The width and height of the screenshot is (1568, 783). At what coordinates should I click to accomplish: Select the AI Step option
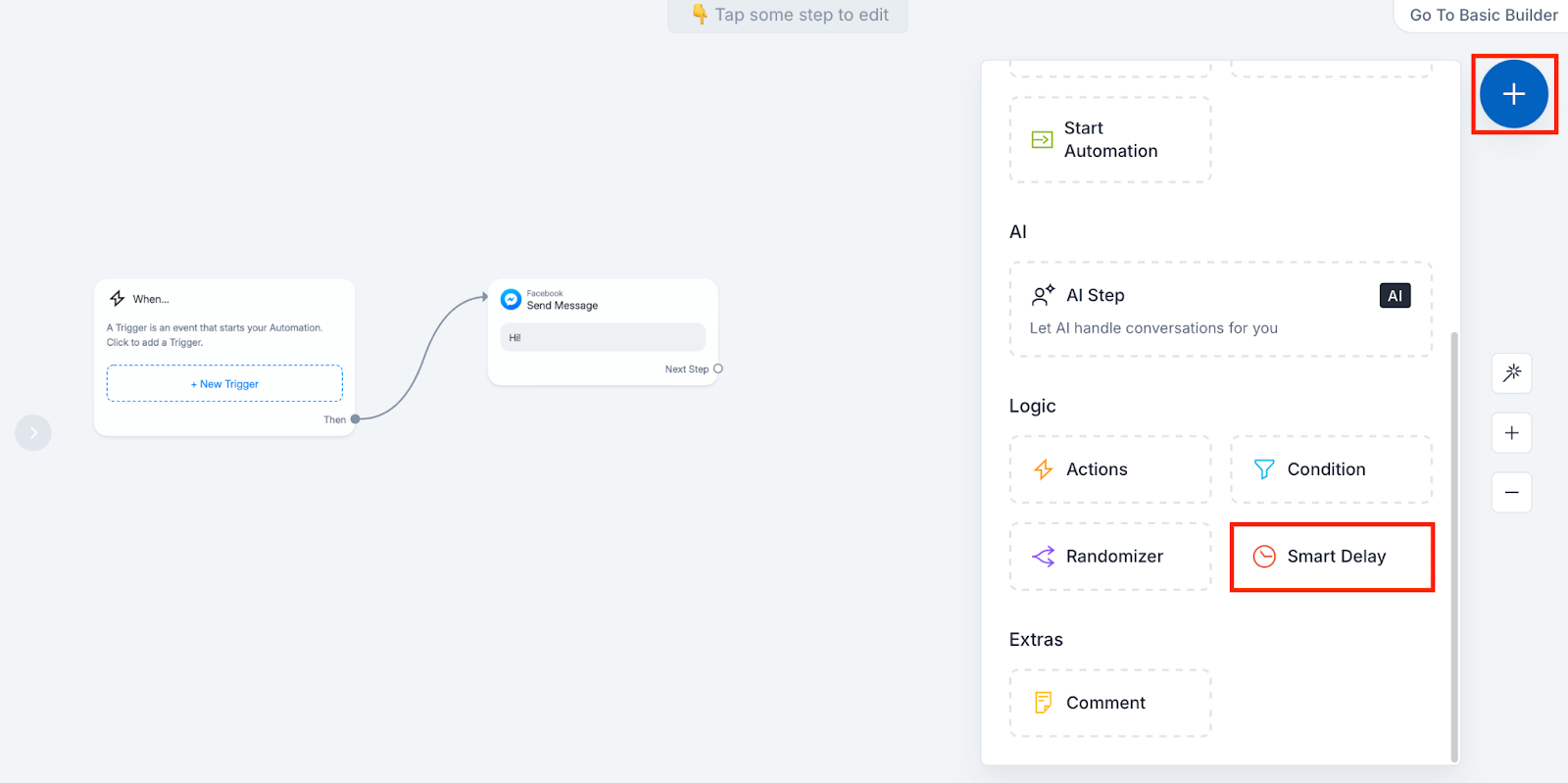pos(1220,309)
